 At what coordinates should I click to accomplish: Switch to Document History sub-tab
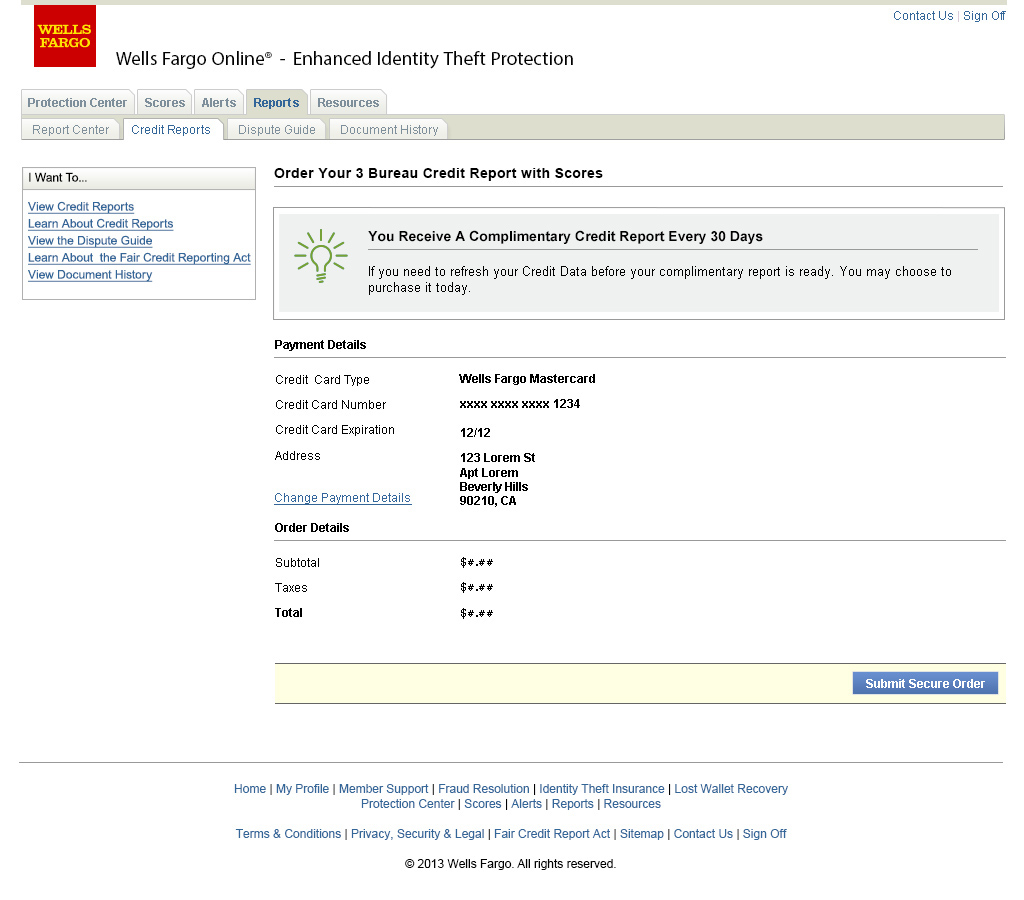[x=389, y=129]
